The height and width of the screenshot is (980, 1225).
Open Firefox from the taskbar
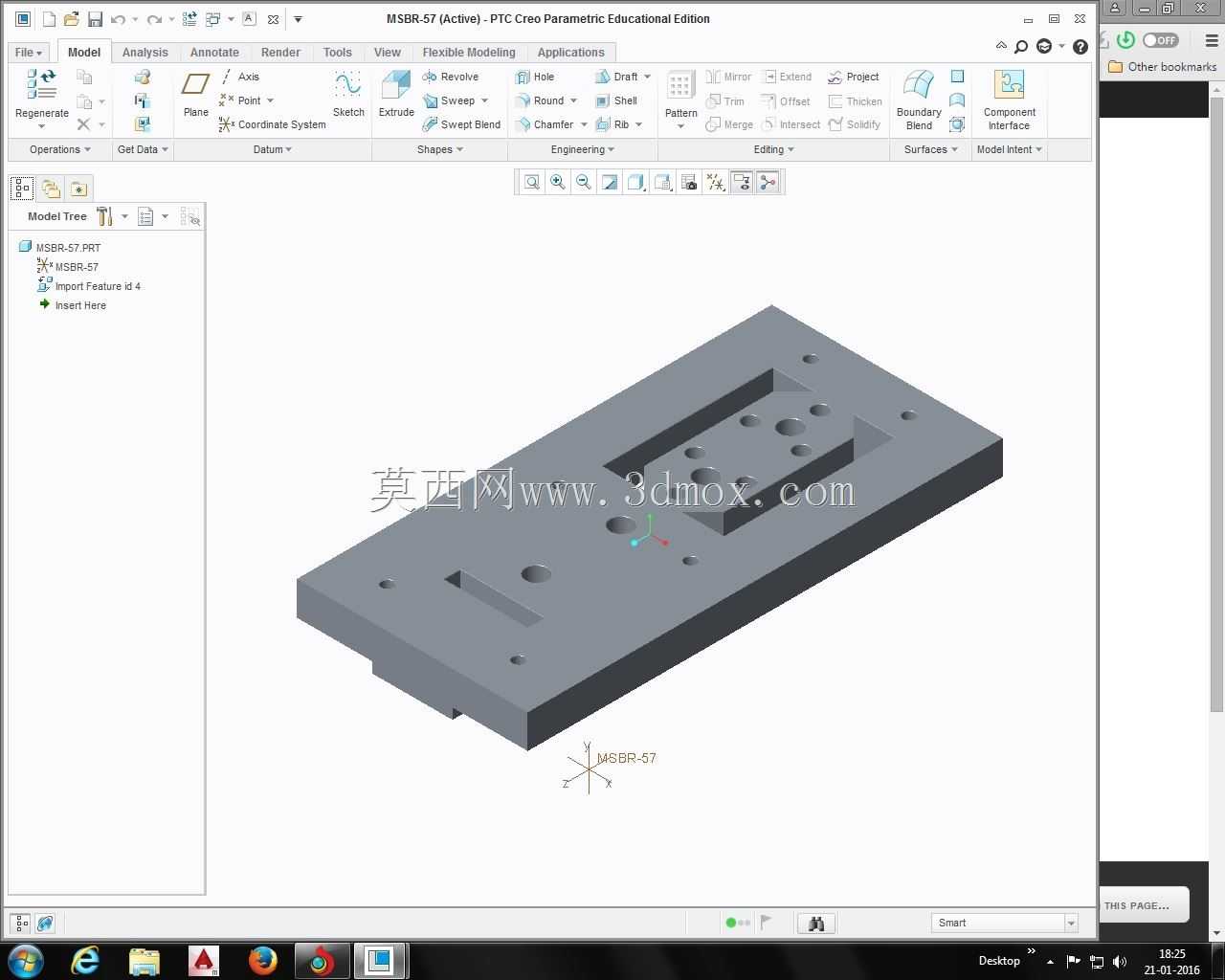point(262,960)
